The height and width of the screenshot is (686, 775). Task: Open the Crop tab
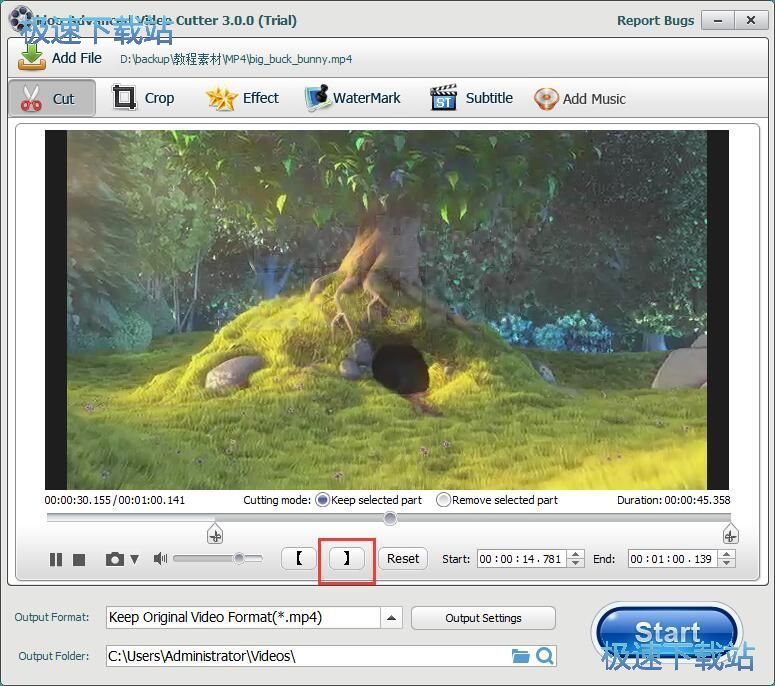(x=143, y=98)
